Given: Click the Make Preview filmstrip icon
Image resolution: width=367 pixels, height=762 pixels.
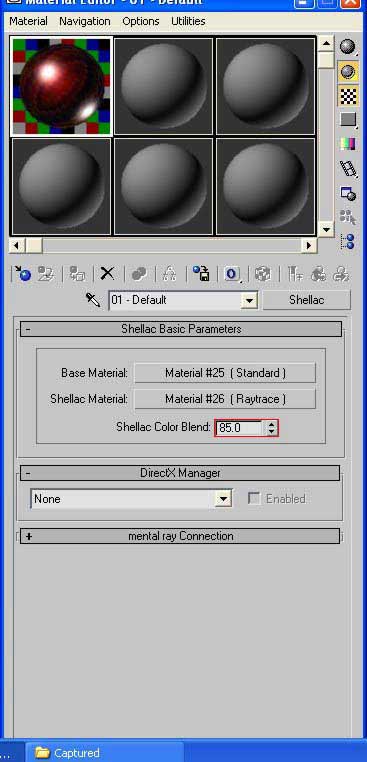Looking at the screenshot, I should [348, 169].
